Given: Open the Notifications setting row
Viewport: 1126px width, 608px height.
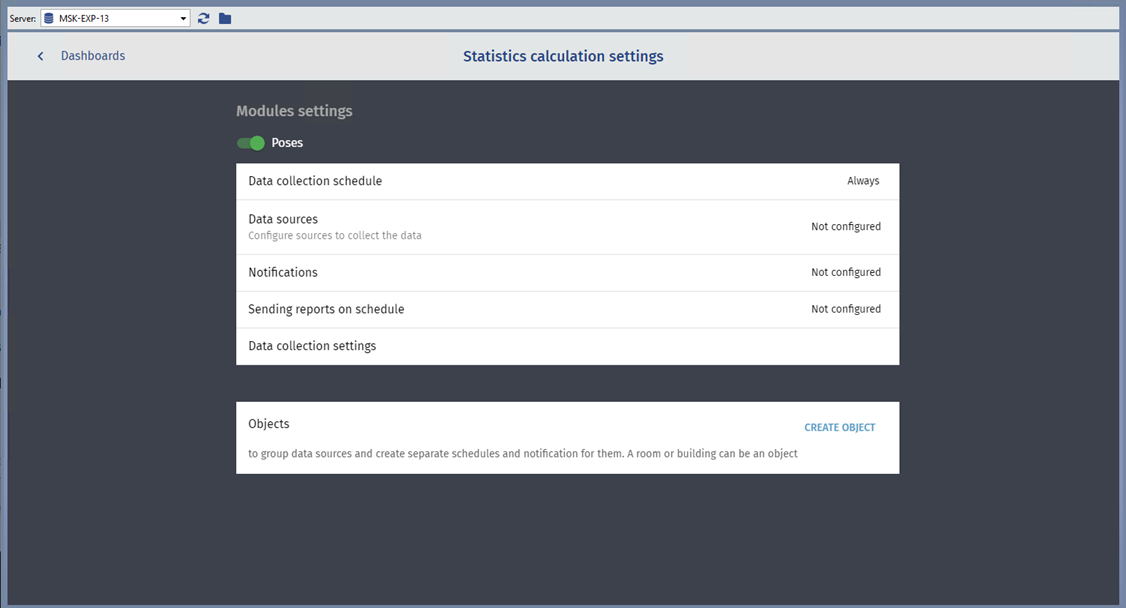Looking at the screenshot, I should pyautogui.click(x=283, y=272).
